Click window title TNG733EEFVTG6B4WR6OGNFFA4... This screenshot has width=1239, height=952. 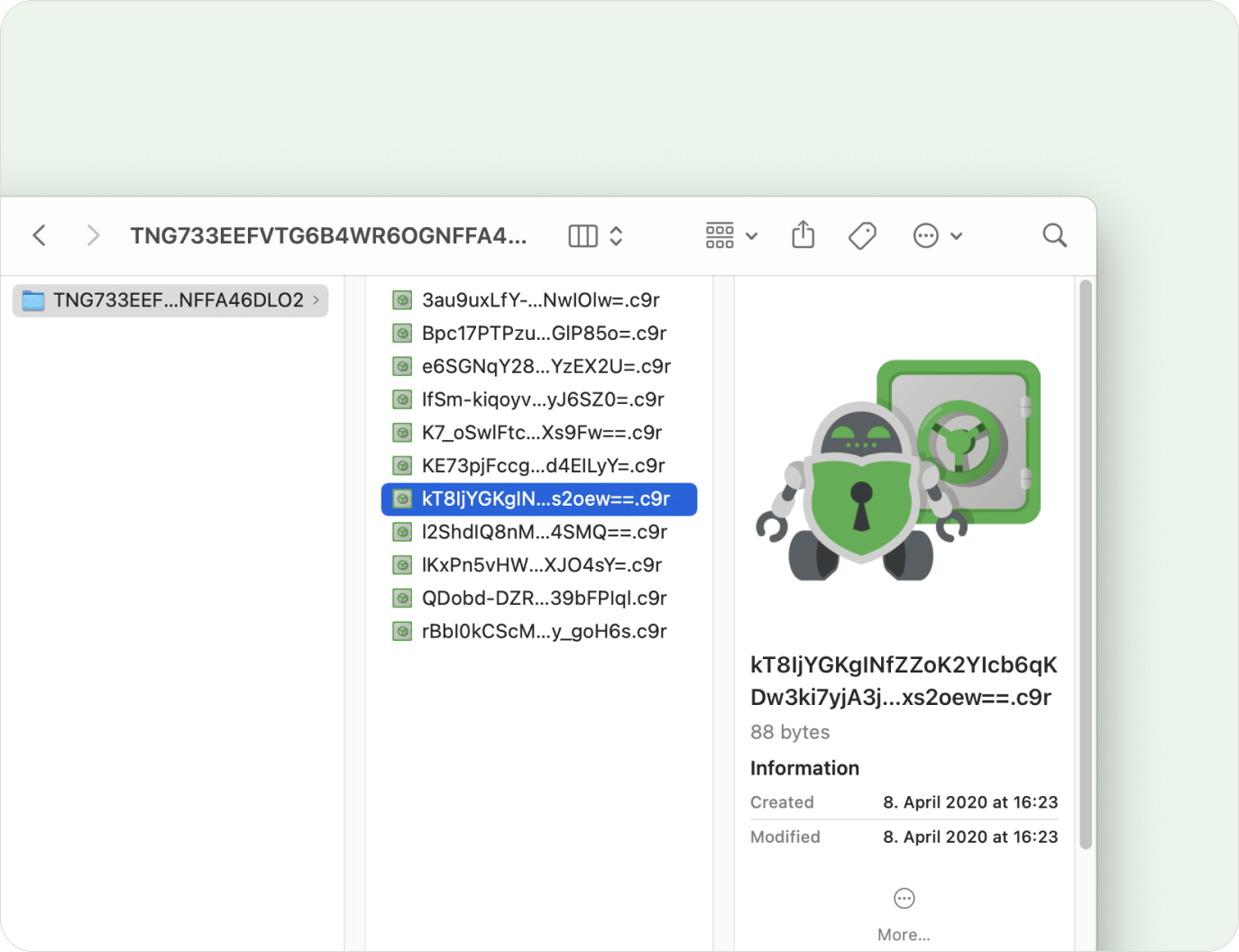click(x=328, y=236)
